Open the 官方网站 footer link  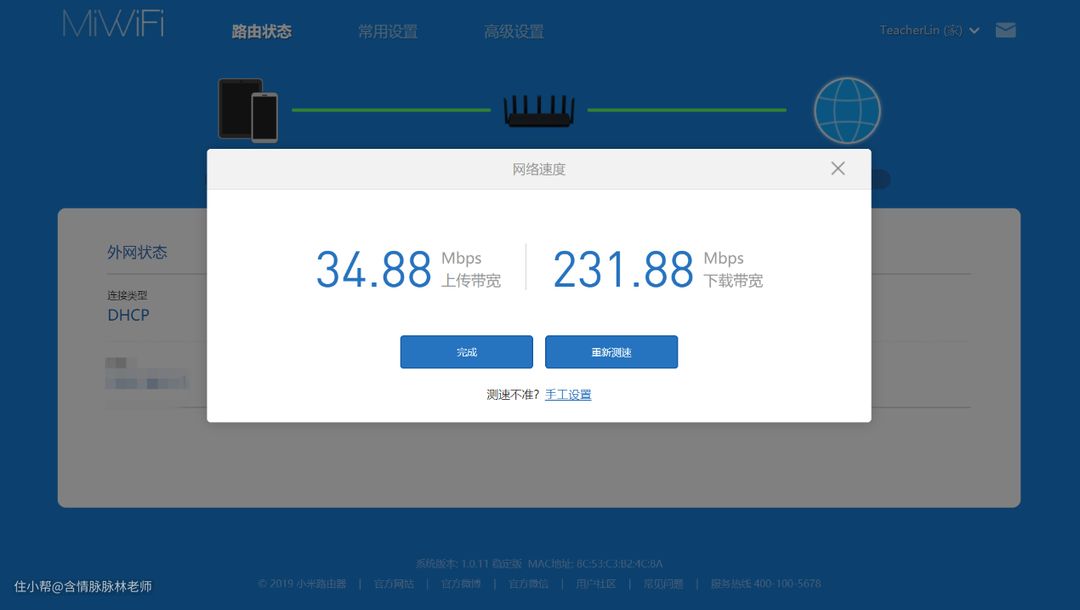(394, 584)
